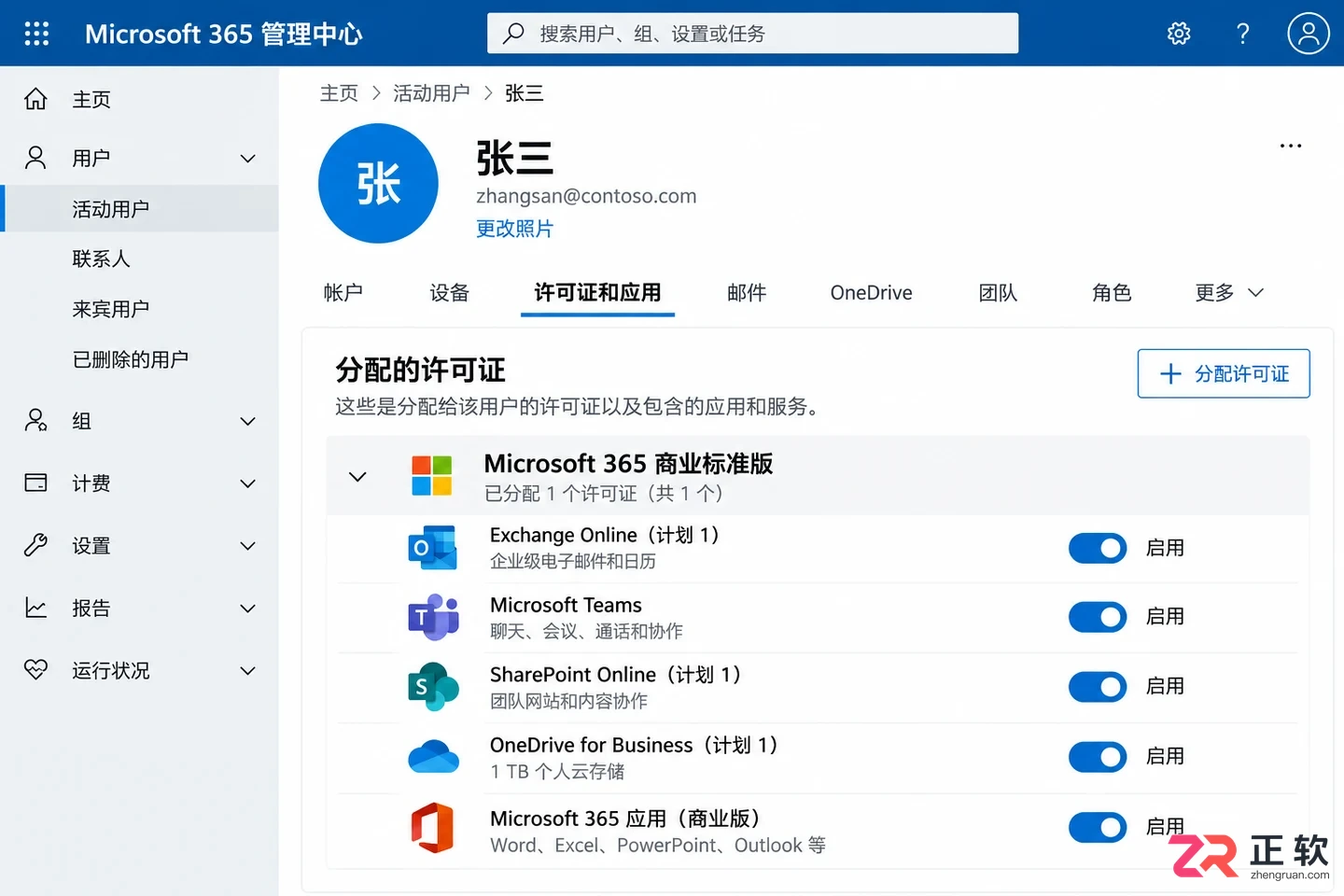
Task: Toggle Exchange Online license off
Action: (x=1098, y=548)
